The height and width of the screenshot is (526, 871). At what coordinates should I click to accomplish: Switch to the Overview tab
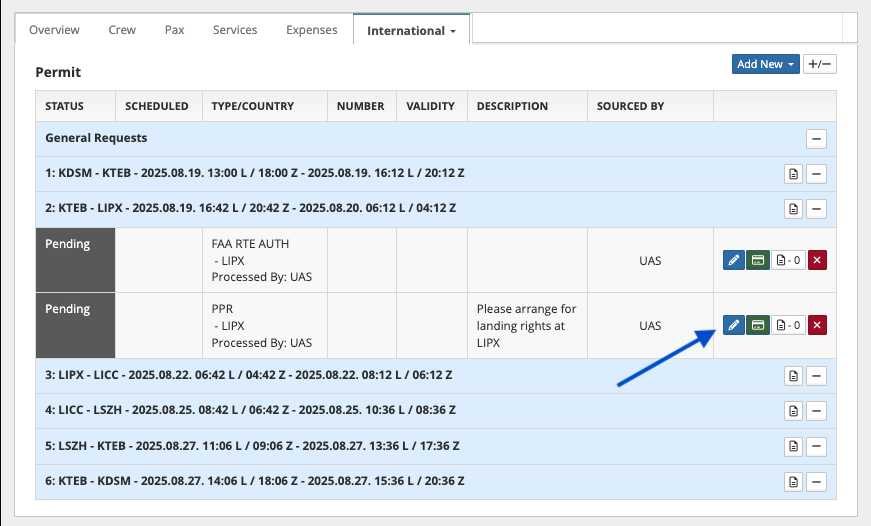[x=54, y=30]
